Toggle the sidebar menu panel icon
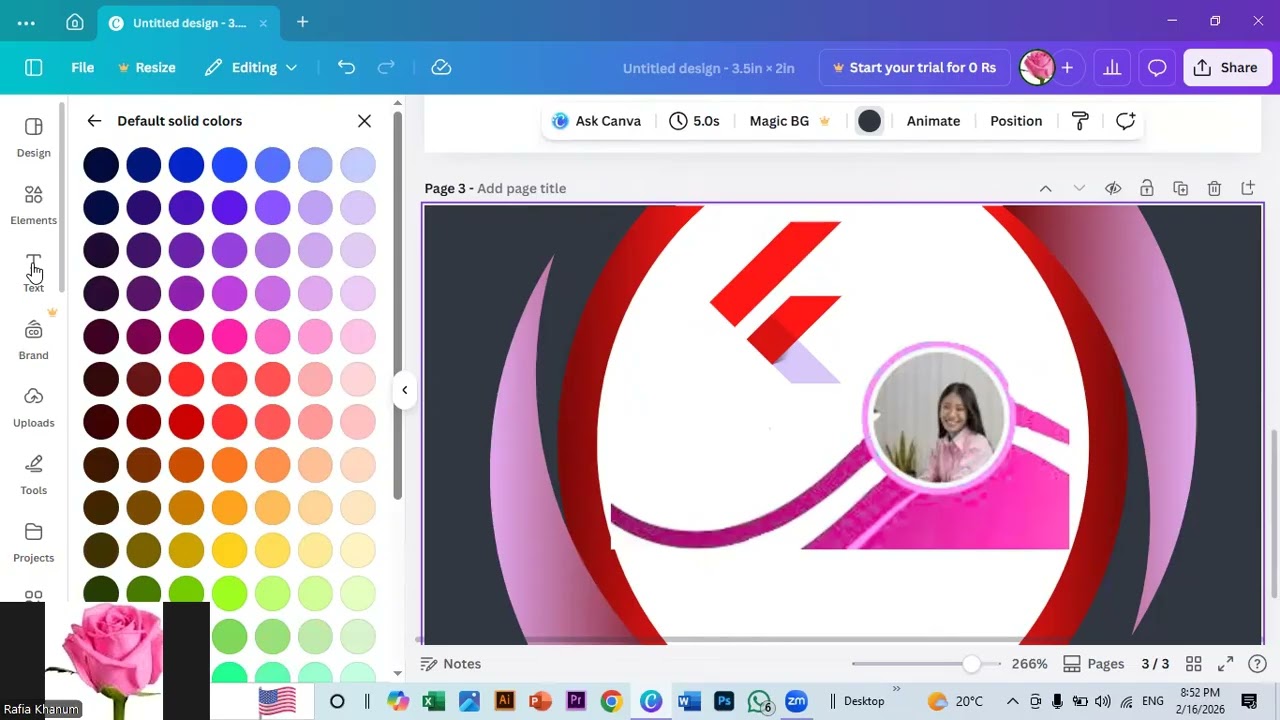This screenshot has width=1280, height=720. [34, 68]
